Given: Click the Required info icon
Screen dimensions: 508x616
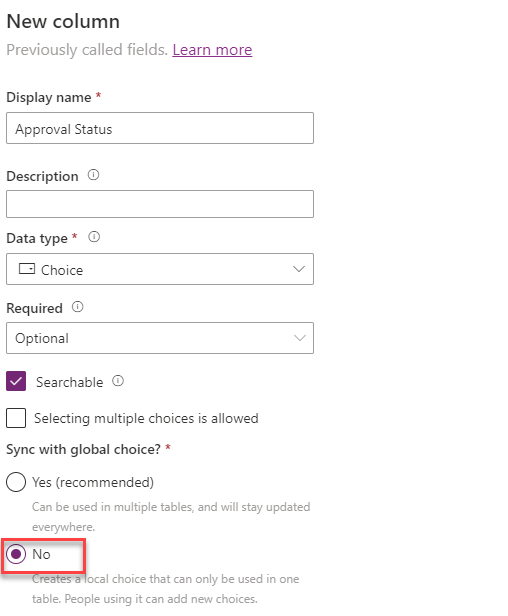Looking at the screenshot, I should click(x=77, y=307).
